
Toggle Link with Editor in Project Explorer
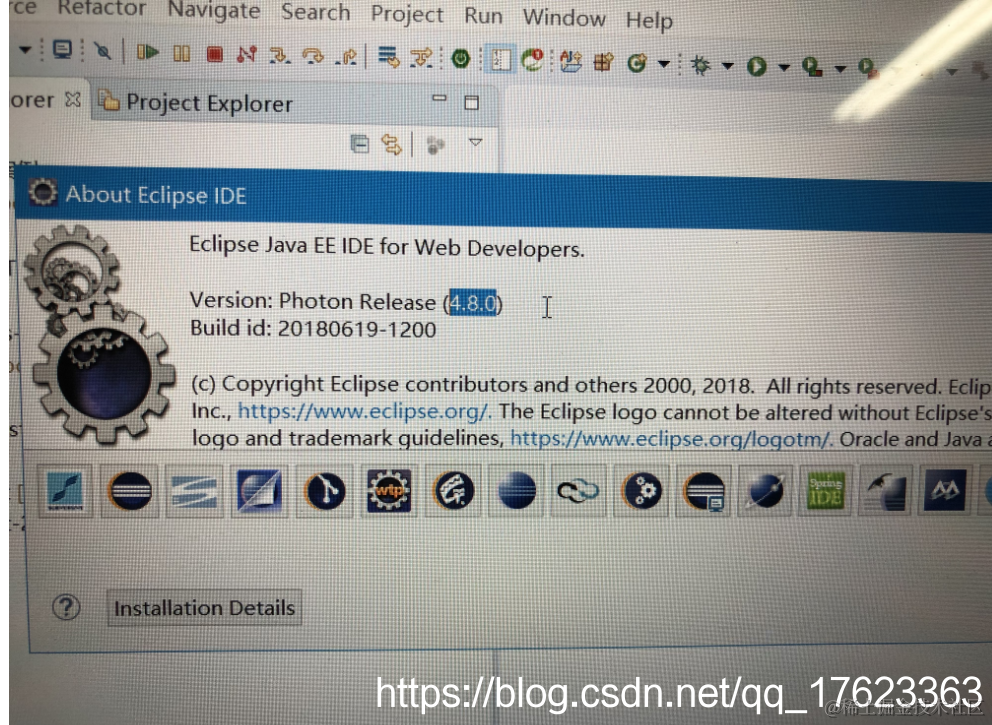pos(392,145)
